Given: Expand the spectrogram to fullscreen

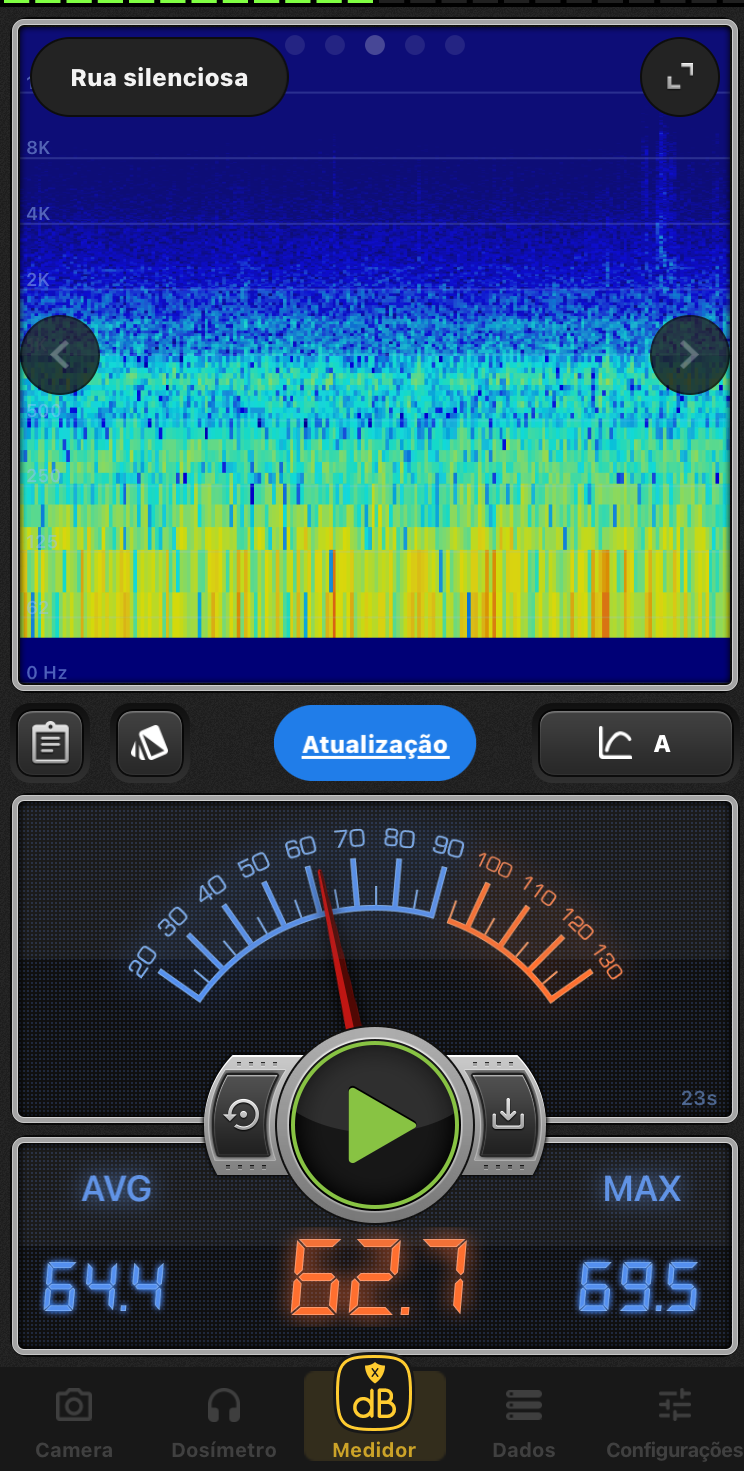Looking at the screenshot, I should coord(680,77).
